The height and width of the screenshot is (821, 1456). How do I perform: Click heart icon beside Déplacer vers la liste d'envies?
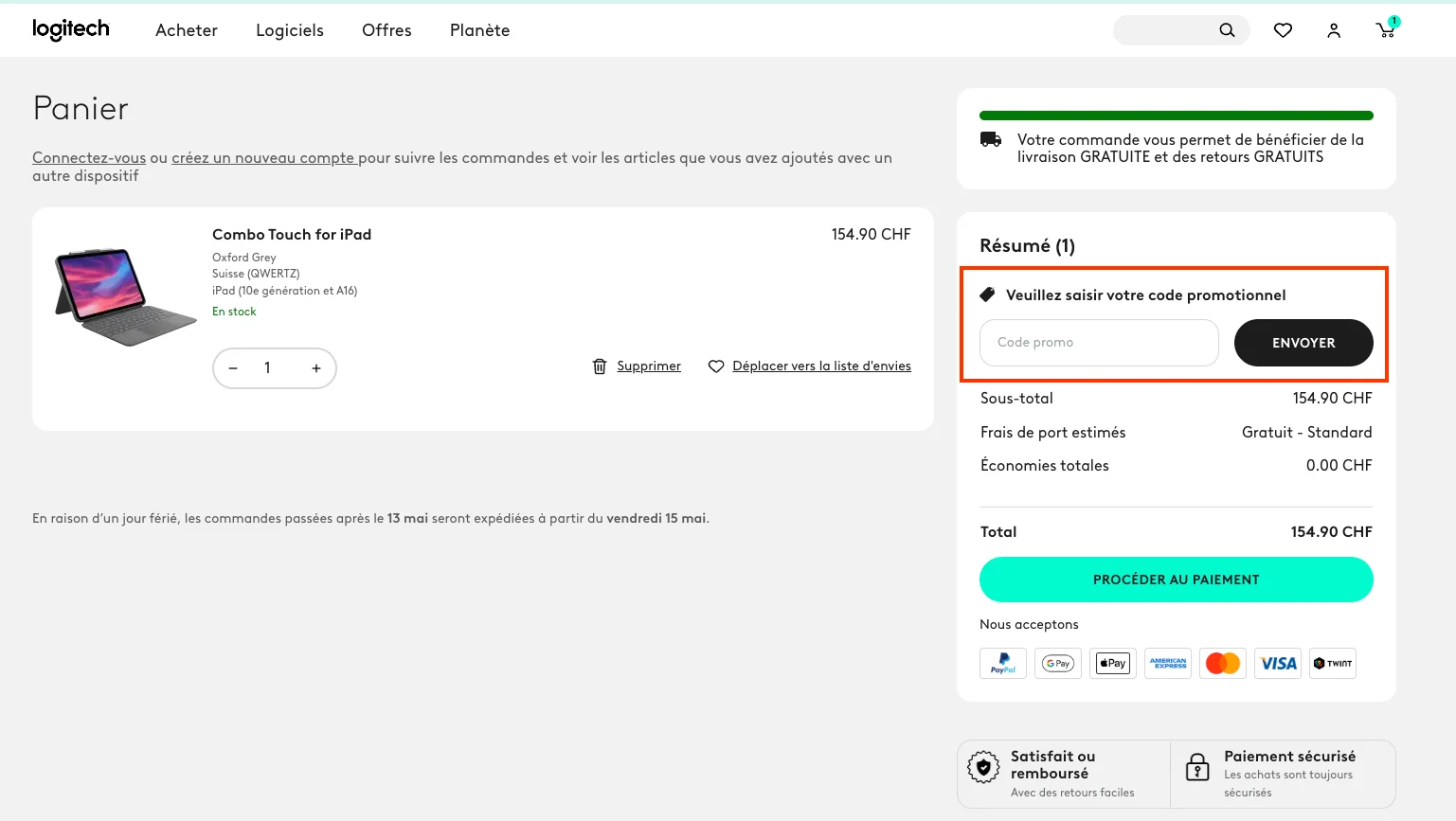716,366
